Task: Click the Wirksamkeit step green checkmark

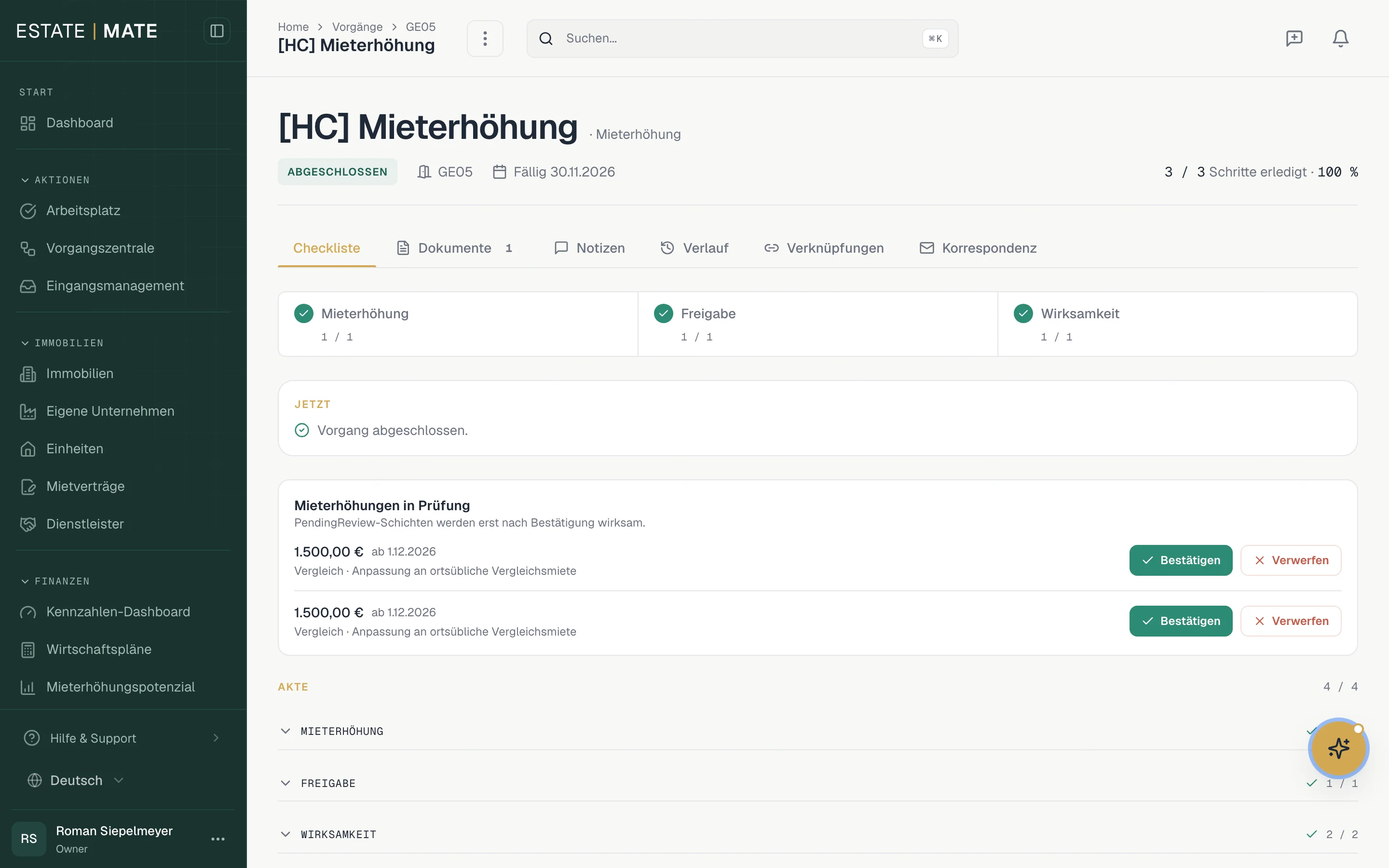Action: click(1023, 313)
